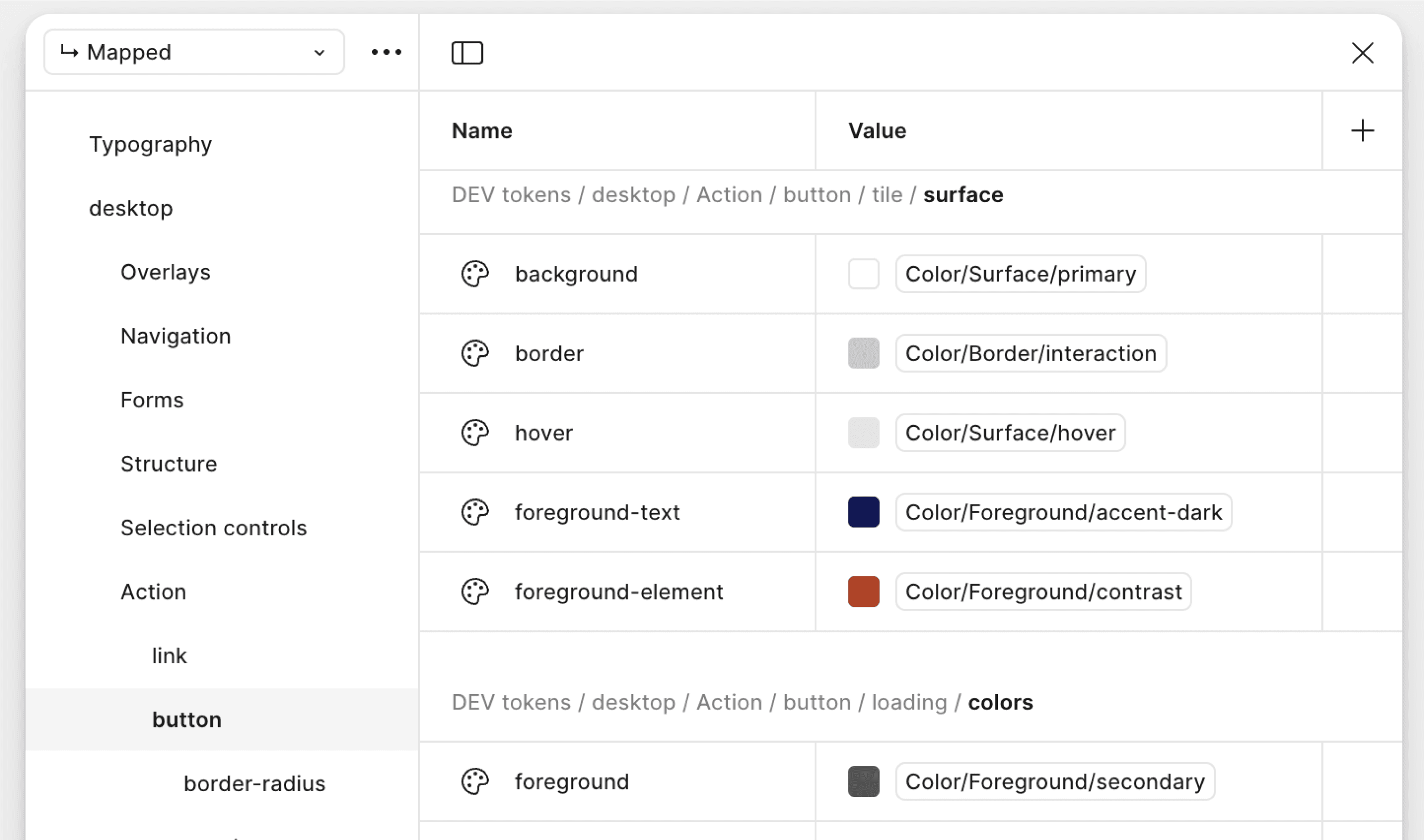1424x840 pixels.
Task: Add a new mode with plus icon
Action: tap(1362, 131)
